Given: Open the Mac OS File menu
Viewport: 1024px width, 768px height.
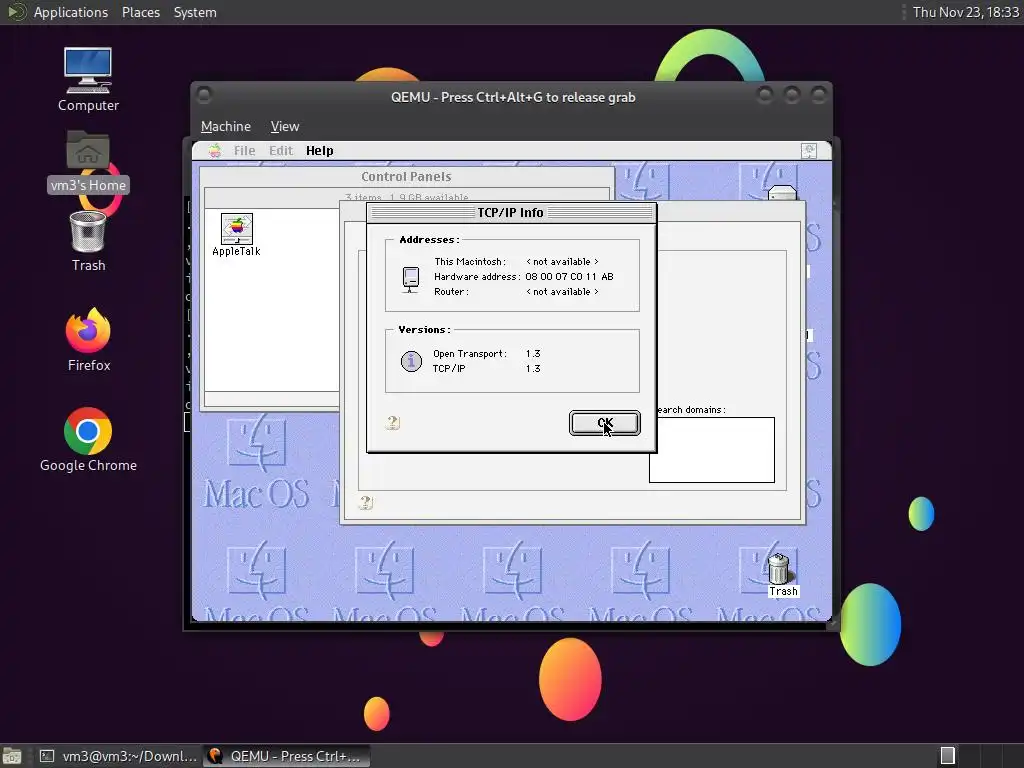Looking at the screenshot, I should coord(244,151).
